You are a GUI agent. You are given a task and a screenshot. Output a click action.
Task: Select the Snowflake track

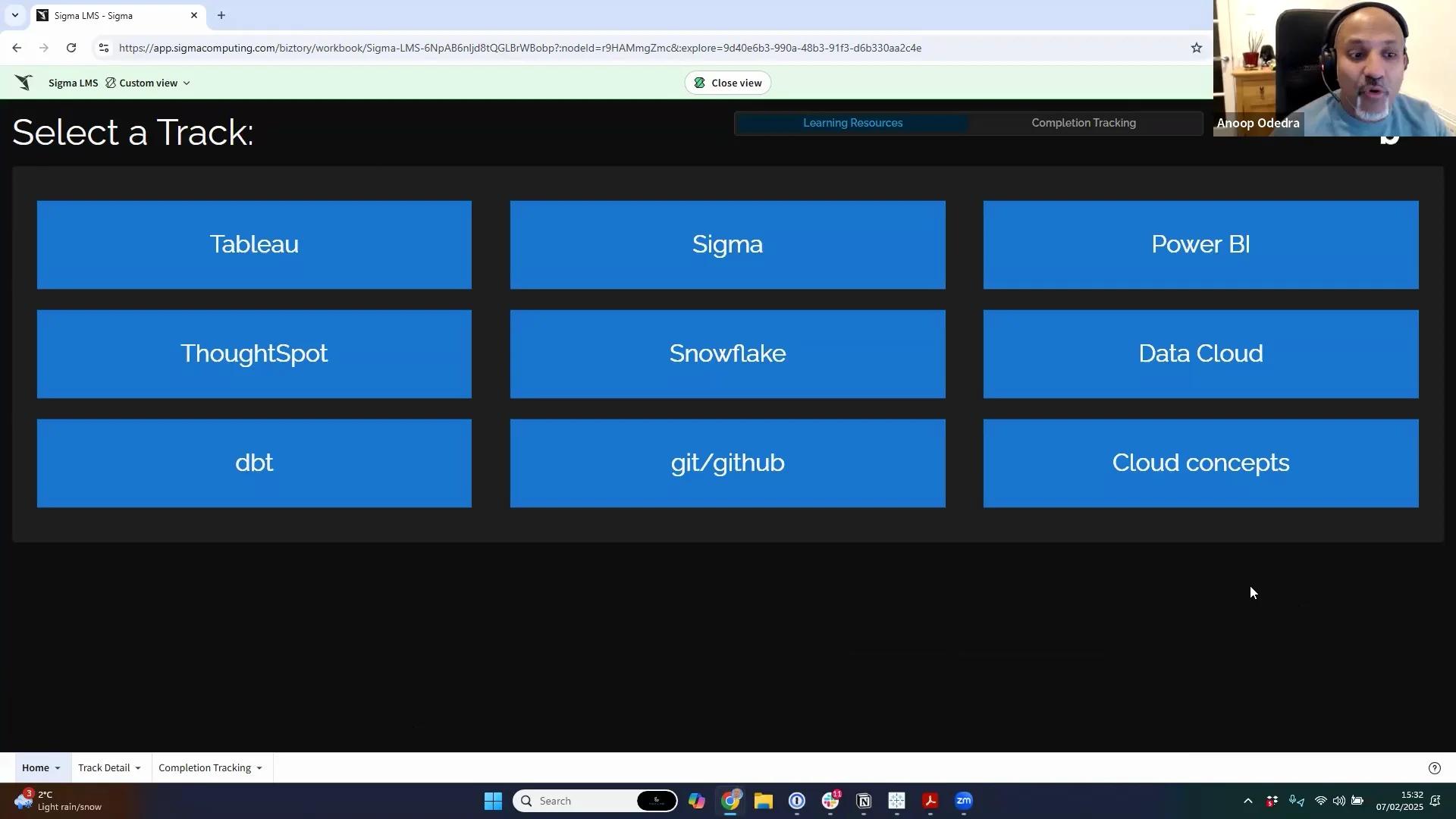point(728,354)
